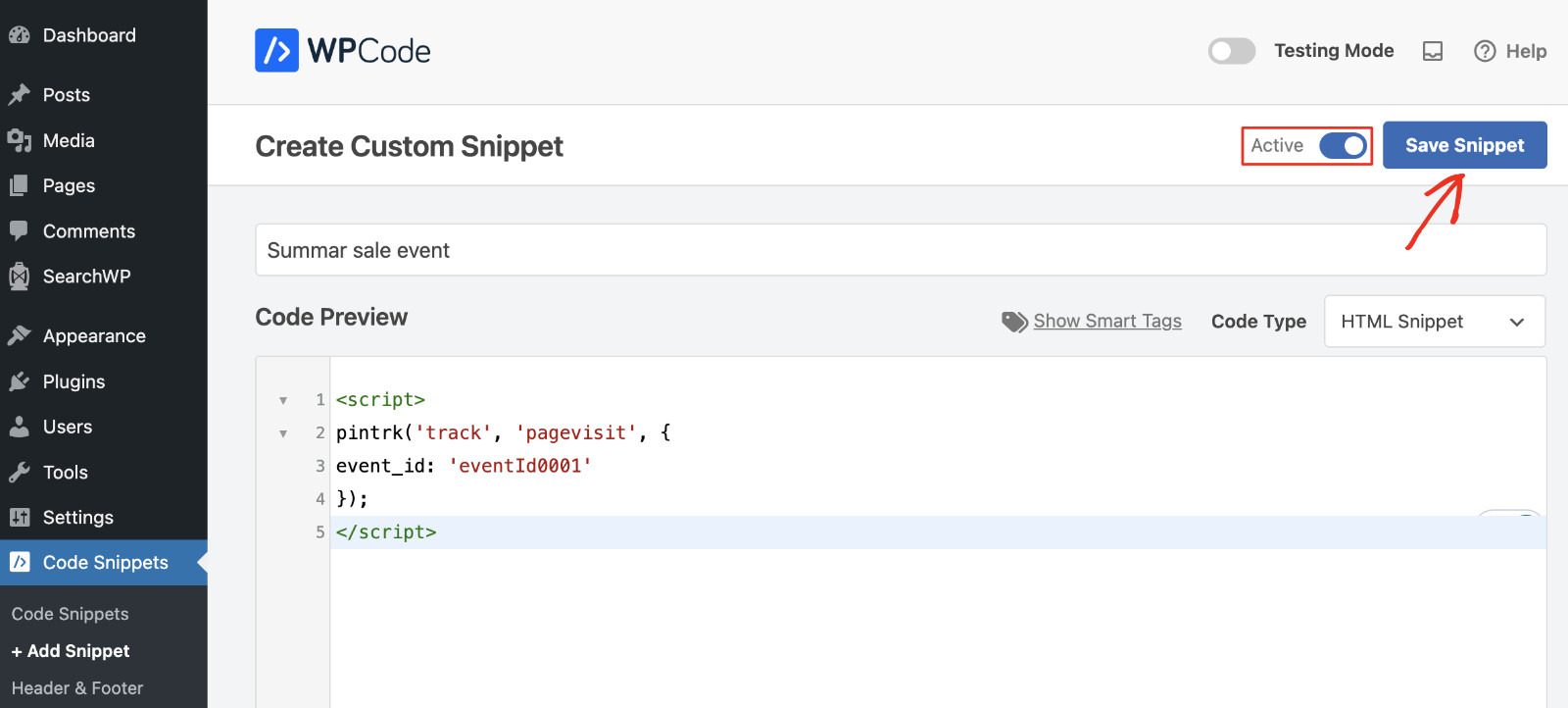Click code line 1 opening script tag
This screenshot has height=708, width=1568.
(x=380, y=400)
